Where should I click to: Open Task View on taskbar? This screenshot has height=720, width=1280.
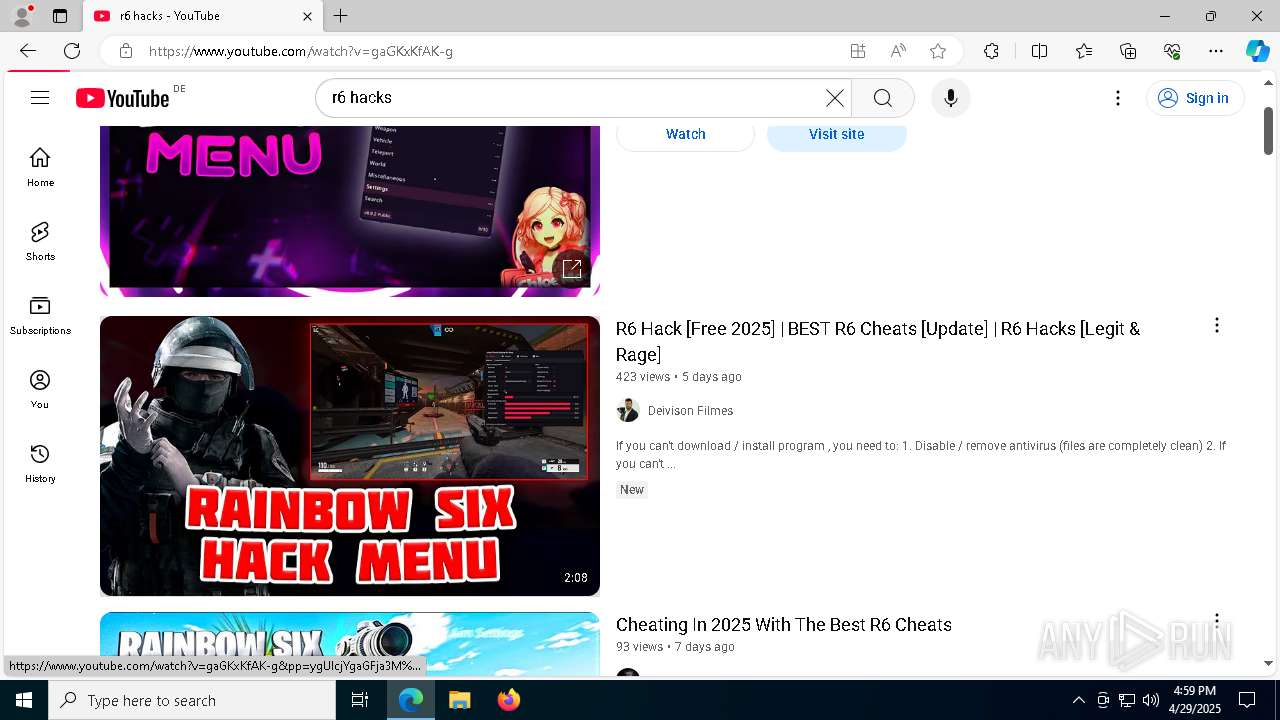click(360, 700)
